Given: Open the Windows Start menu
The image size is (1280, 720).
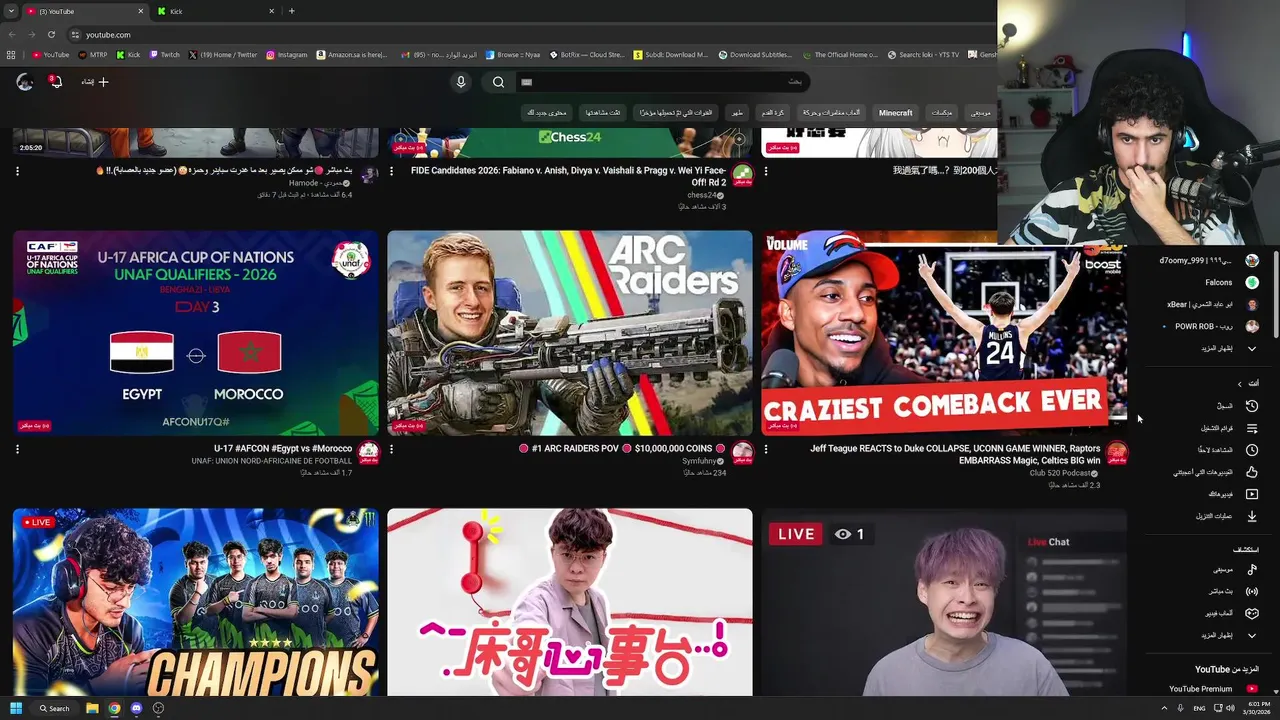Looking at the screenshot, I should pos(16,708).
